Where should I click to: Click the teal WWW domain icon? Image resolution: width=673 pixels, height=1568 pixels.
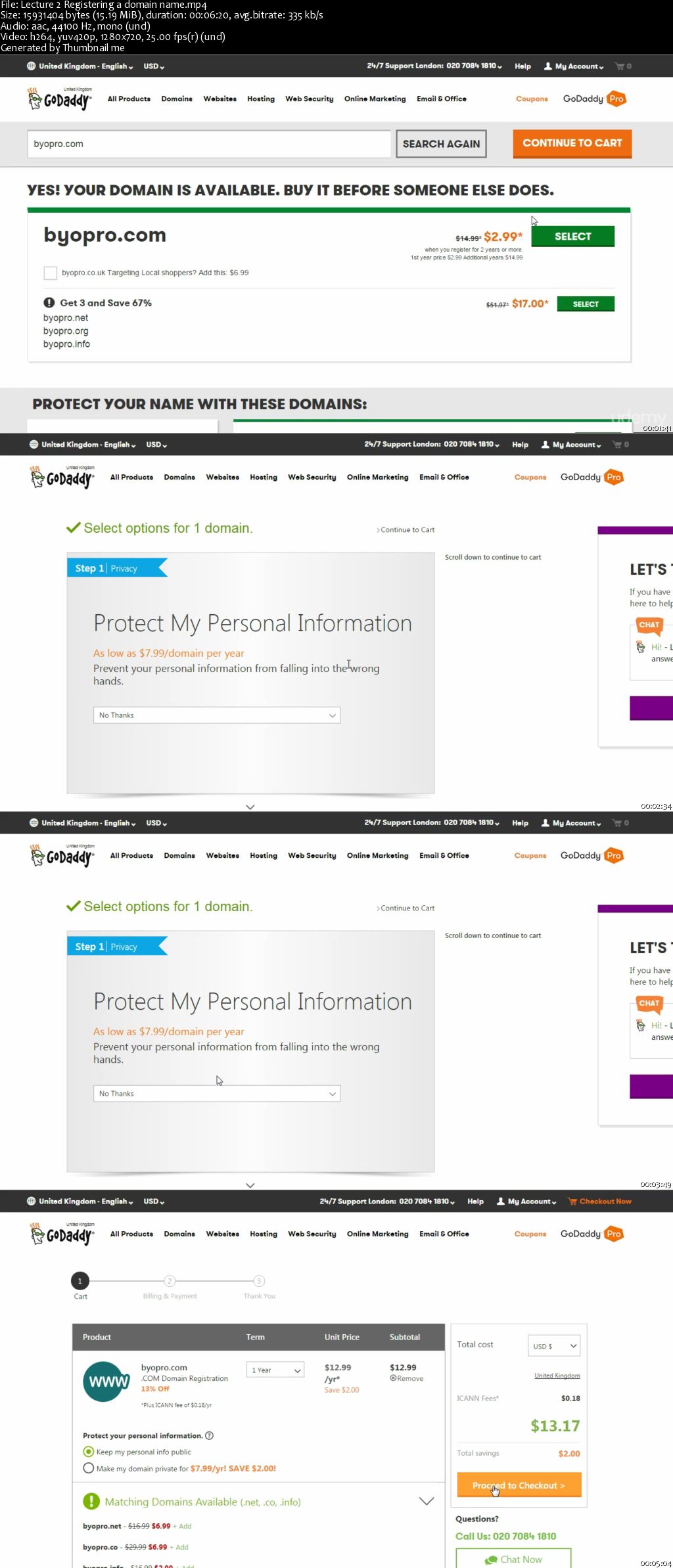point(106,1381)
